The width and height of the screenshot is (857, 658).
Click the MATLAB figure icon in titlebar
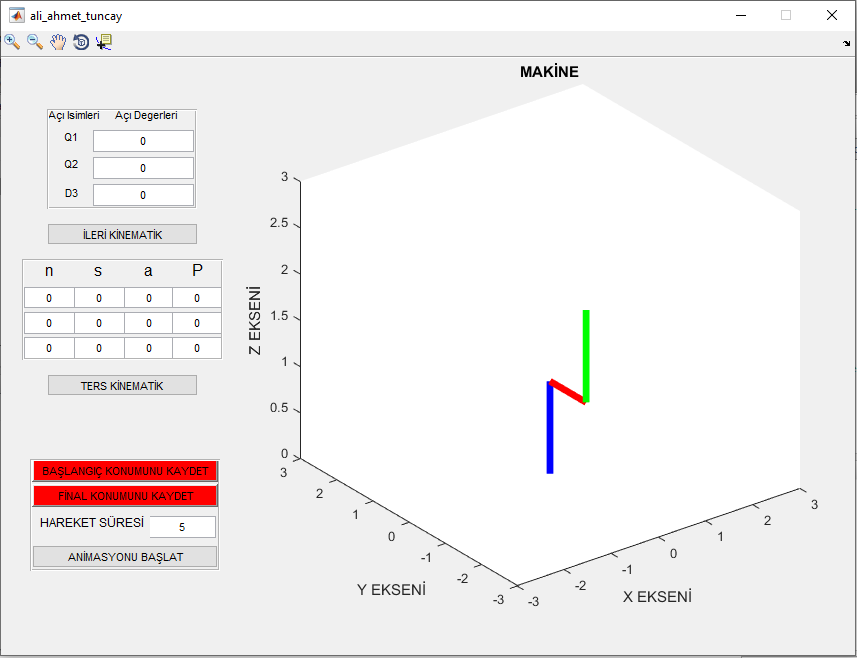pyautogui.click(x=14, y=15)
